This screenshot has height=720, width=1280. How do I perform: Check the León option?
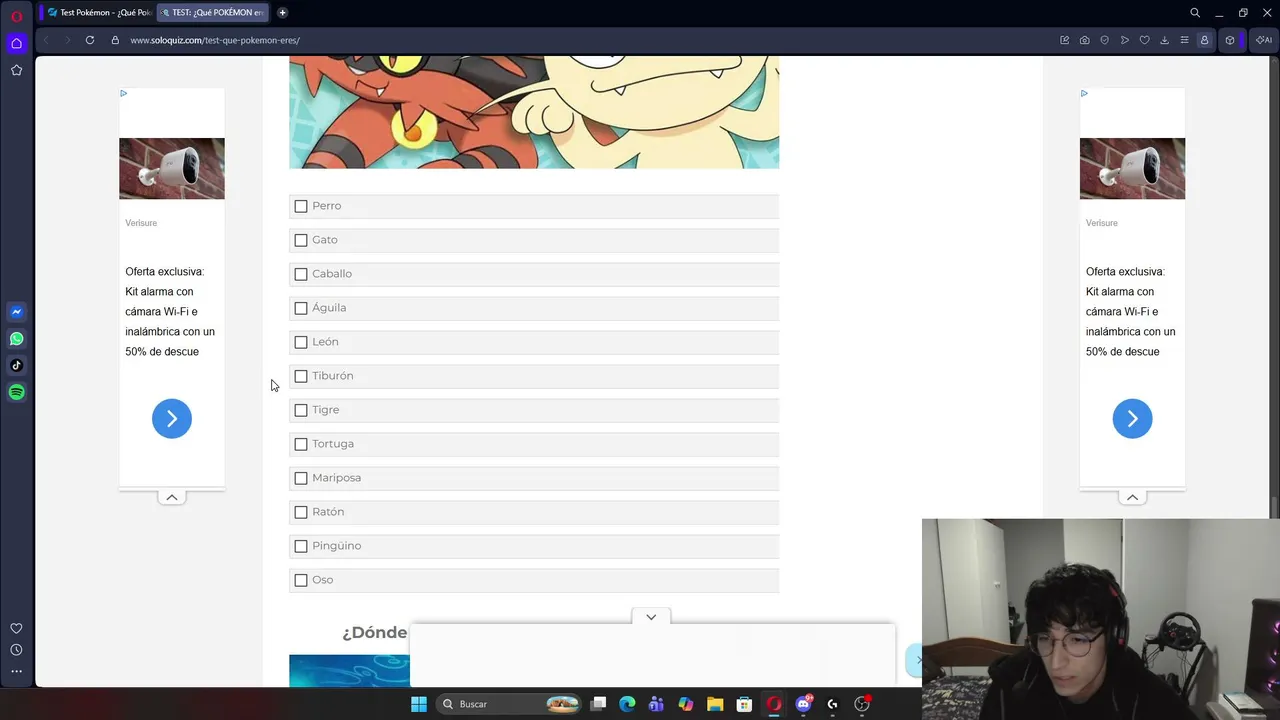[x=301, y=342]
